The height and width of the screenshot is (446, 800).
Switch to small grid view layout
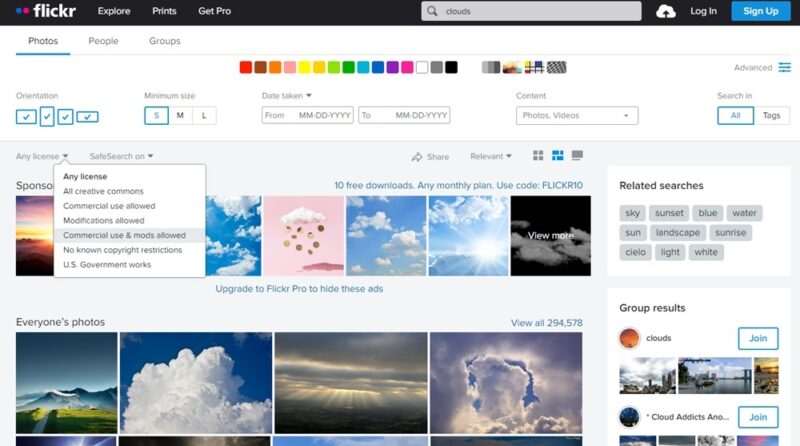538,156
